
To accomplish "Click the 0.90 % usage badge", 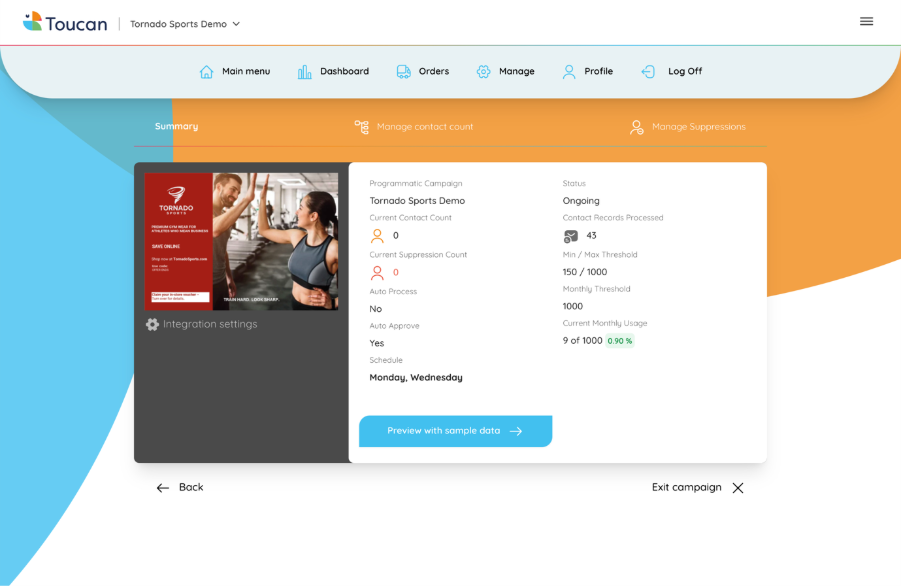I will [620, 341].
